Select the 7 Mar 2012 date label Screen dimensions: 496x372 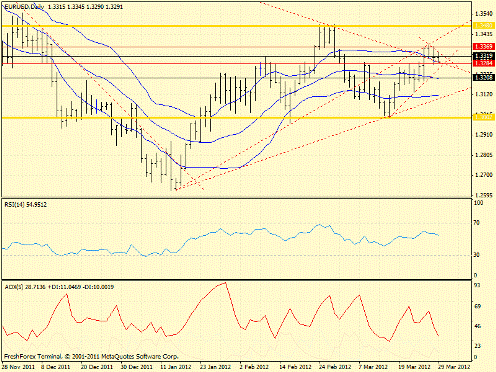click(x=373, y=367)
